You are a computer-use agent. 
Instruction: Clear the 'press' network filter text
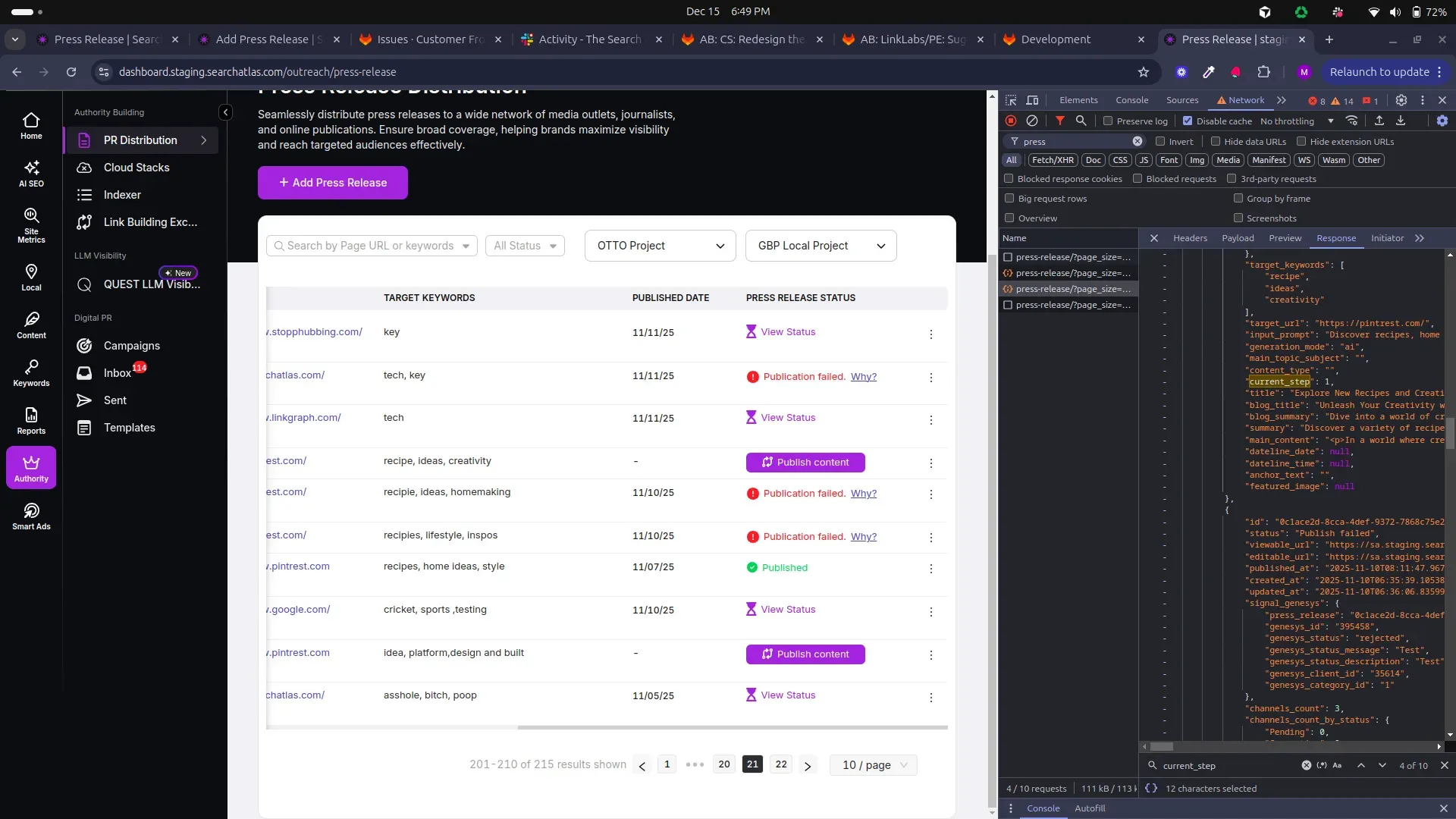click(1137, 141)
